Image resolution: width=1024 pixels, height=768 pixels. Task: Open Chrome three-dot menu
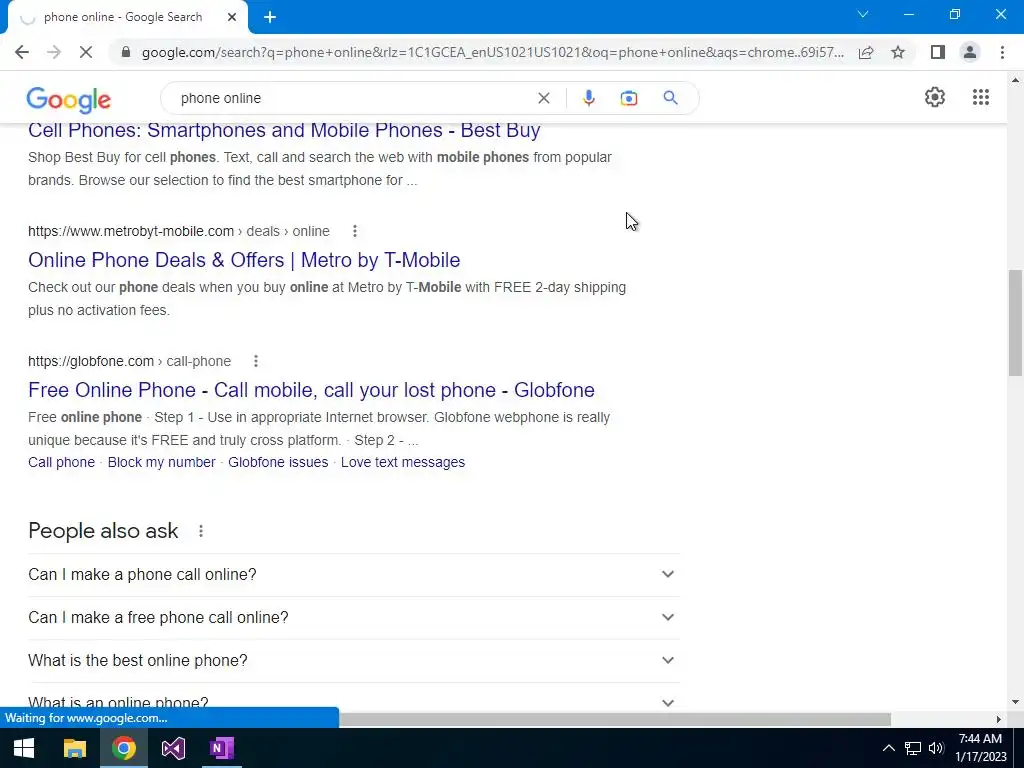[x=1002, y=52]
